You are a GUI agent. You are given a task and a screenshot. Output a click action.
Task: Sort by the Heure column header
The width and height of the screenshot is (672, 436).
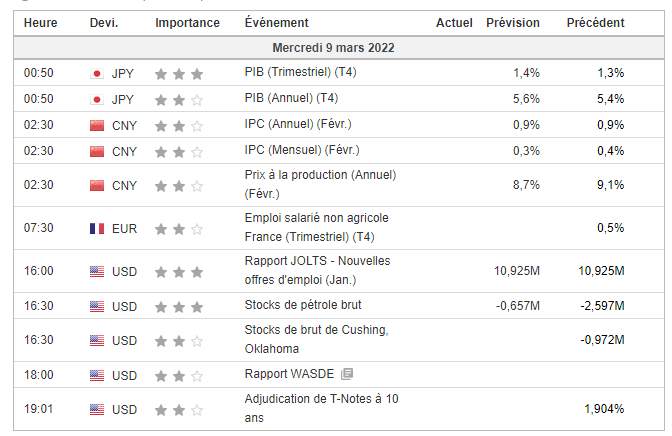(40, 23)
